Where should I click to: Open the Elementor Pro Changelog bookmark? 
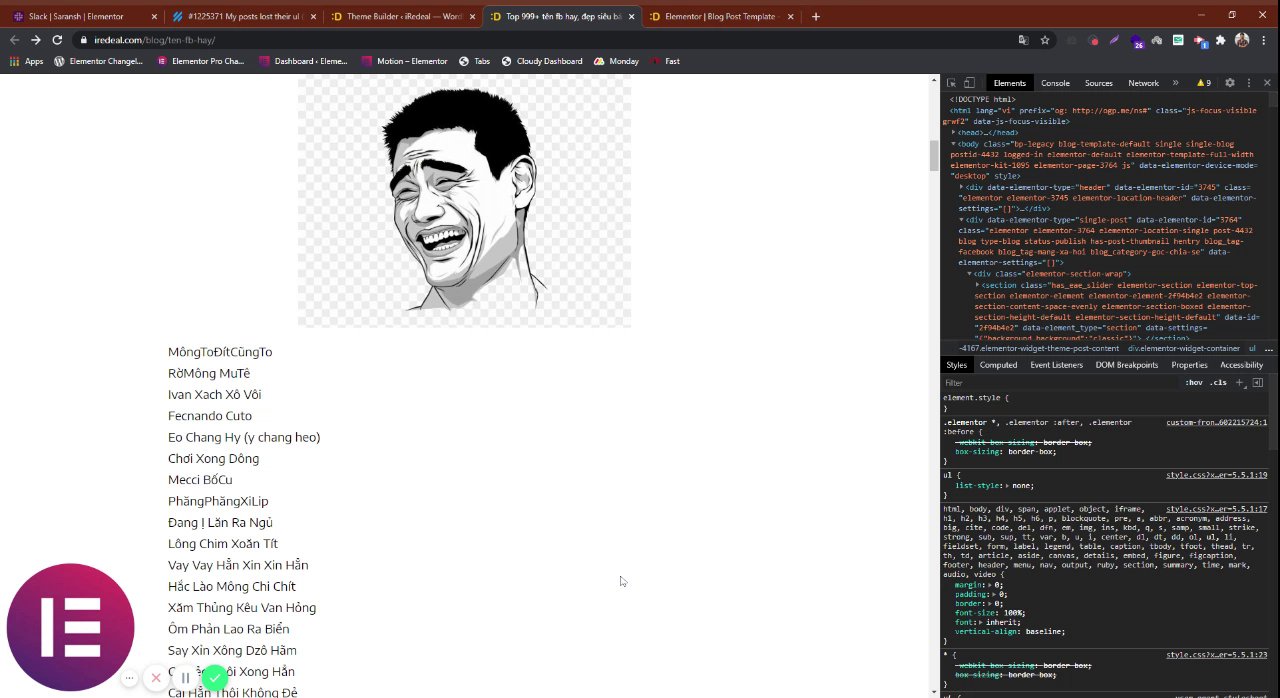coord(200,61)
